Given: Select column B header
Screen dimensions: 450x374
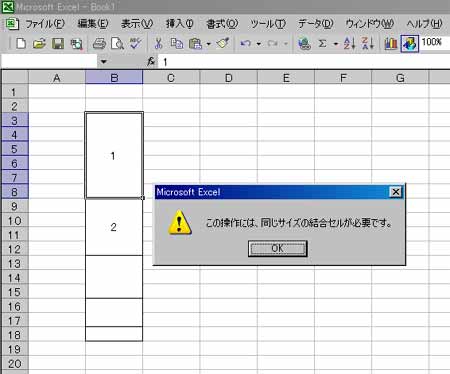Looking at the screenshot, I should (114, 78).
